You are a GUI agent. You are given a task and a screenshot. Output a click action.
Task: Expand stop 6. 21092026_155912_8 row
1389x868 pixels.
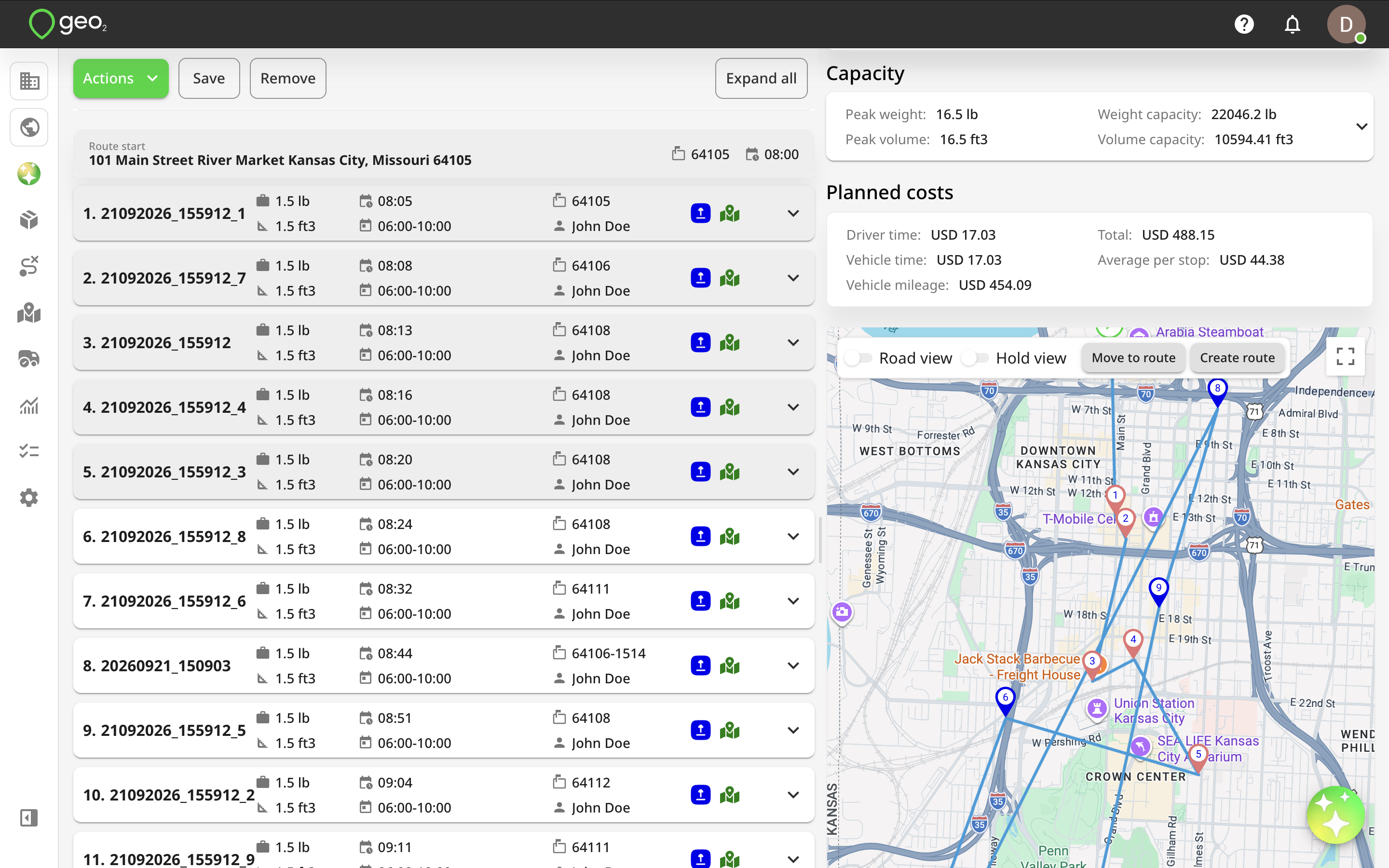coord(793,536)
